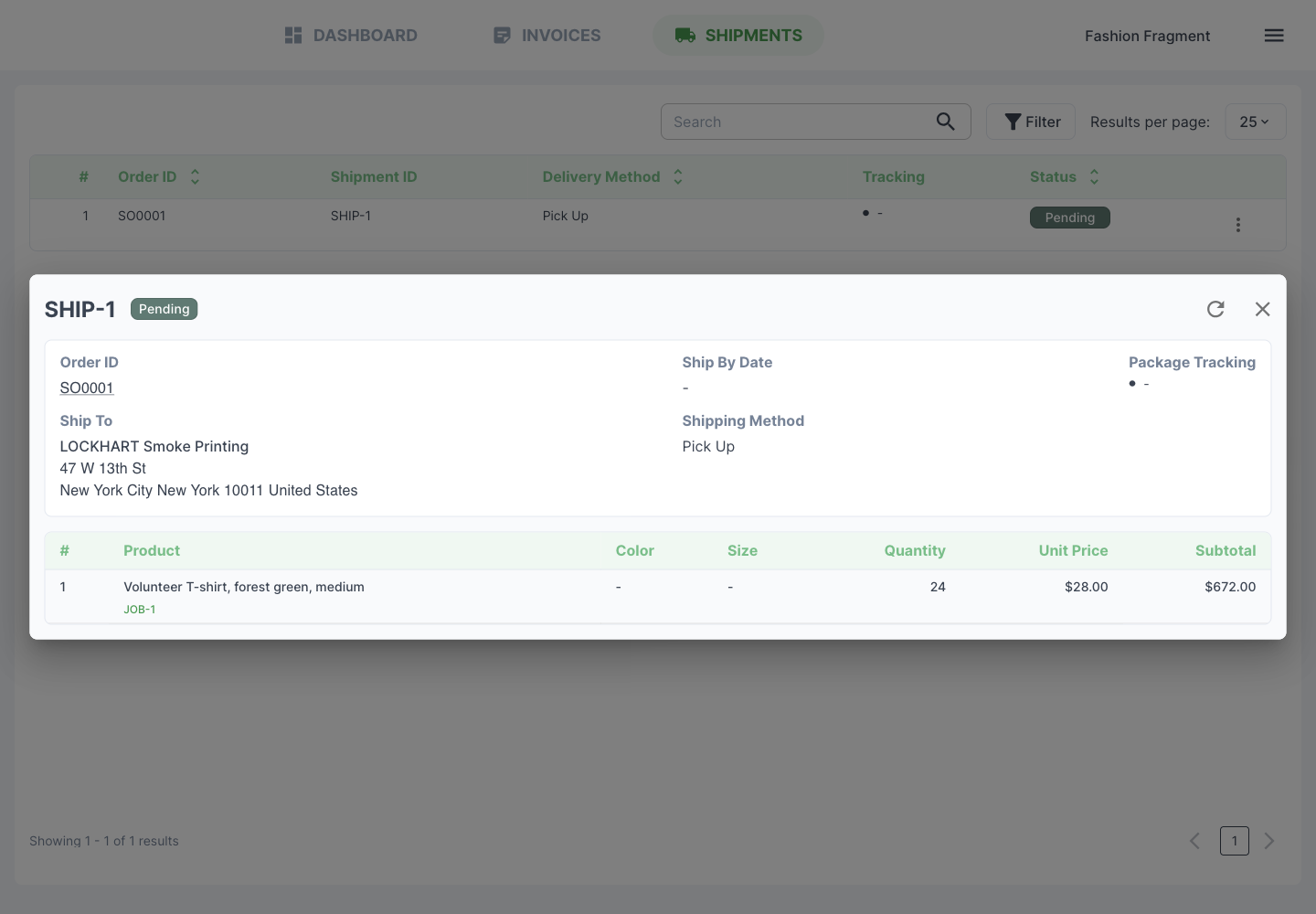Focus the Search input field
This screenshot has height=914, width=1316.
(x=815, y=122)
